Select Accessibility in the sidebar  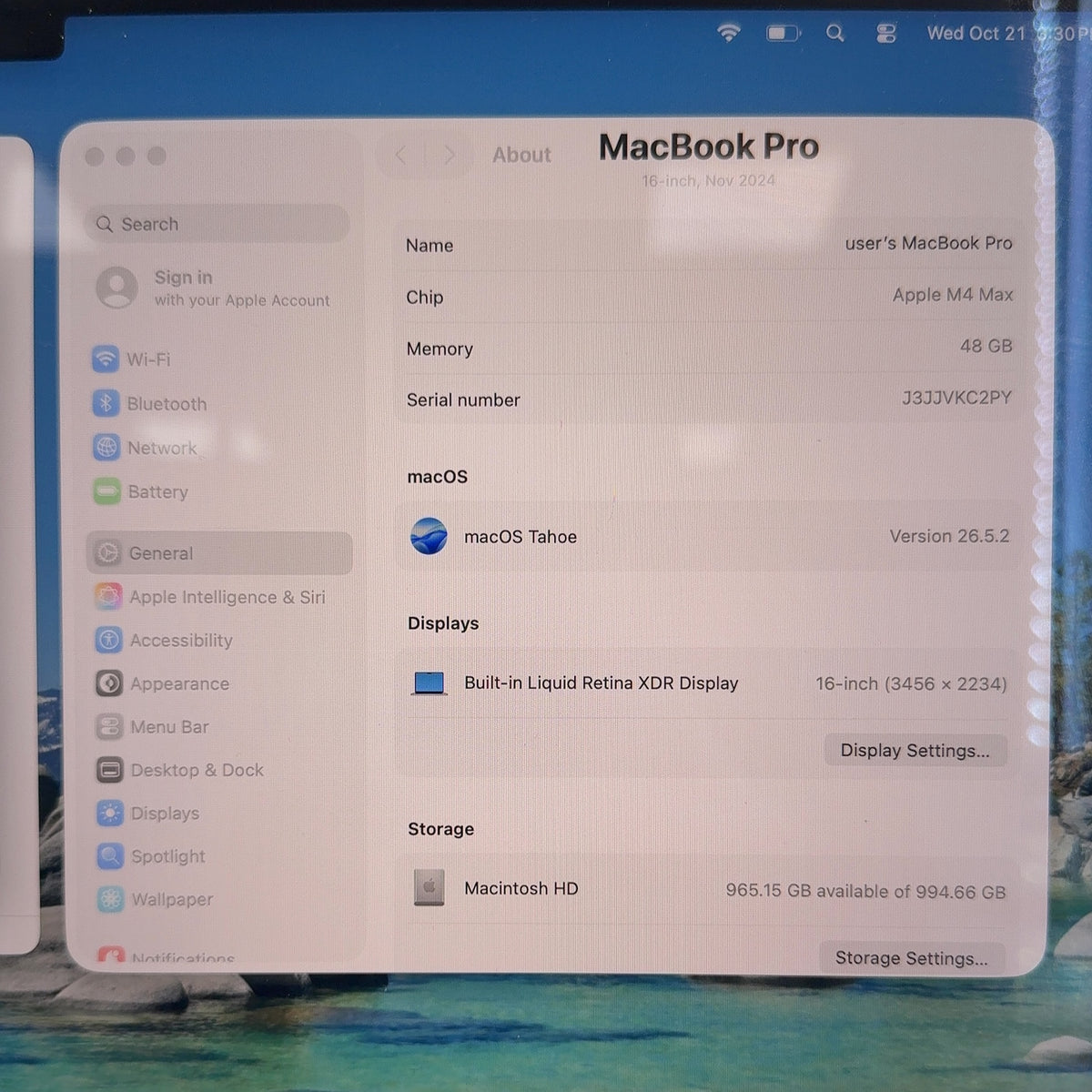(165, 640)
